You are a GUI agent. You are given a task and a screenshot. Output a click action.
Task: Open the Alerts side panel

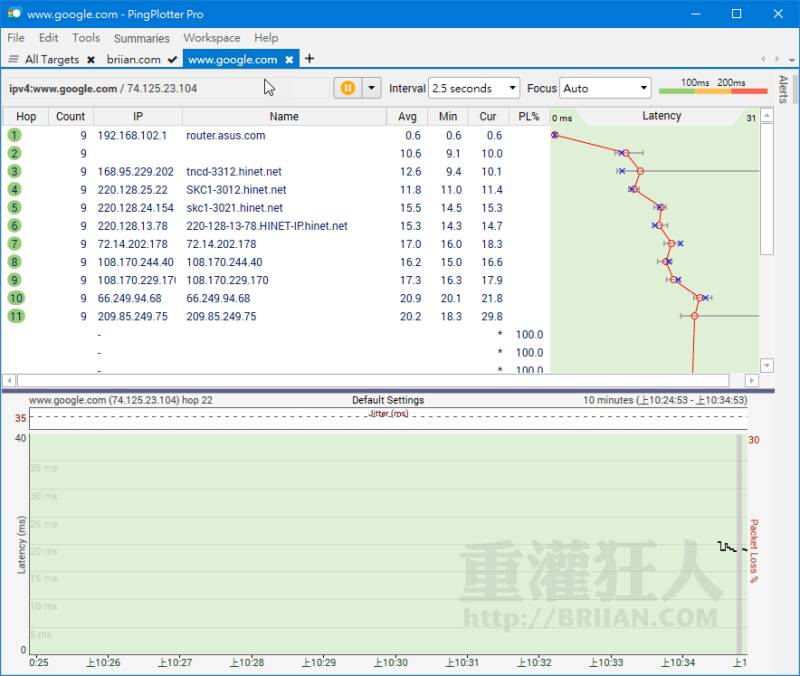[783, 89]
